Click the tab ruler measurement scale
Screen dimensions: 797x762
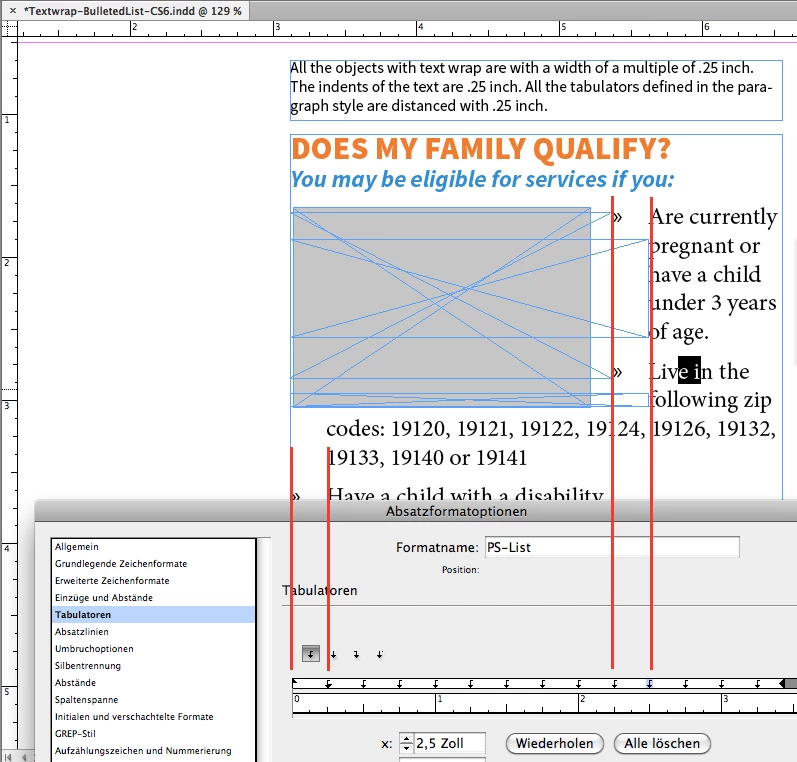pos(544,704)
